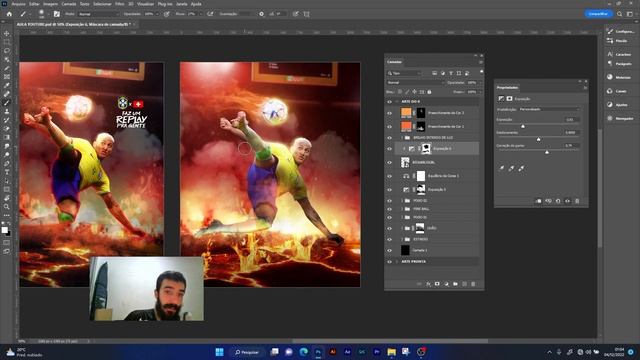Image resolution: width=640 pixels, height=360 pixels.
Task: Delete layer with Layers panel trash icon
Action: point(473,284)
